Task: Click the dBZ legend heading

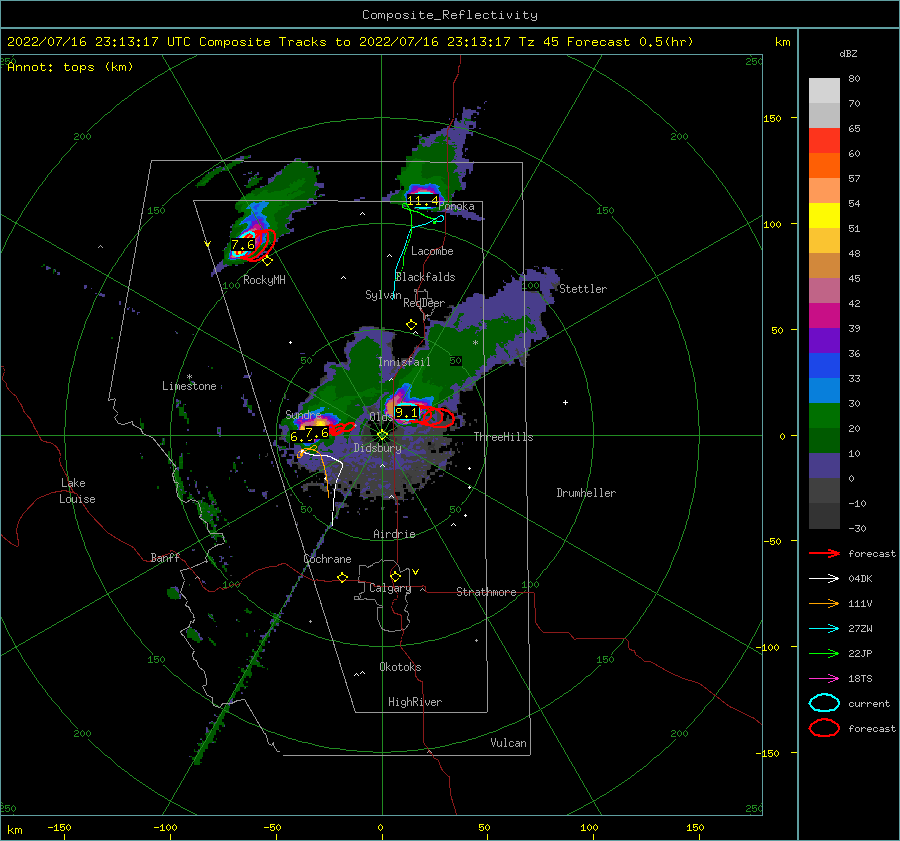Action: (848, 53)
